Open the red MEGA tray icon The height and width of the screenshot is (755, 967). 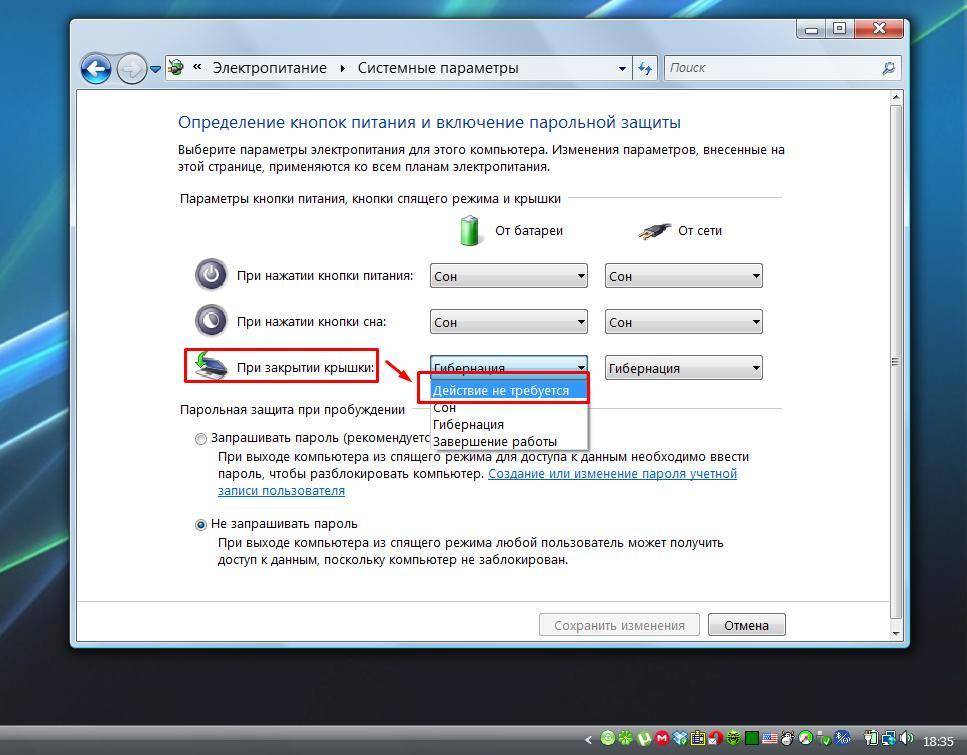(662, 737)
